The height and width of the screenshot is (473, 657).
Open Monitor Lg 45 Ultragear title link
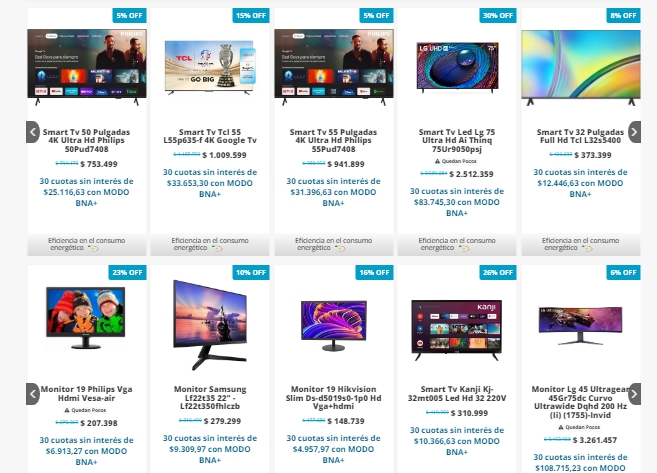(580, 402)
